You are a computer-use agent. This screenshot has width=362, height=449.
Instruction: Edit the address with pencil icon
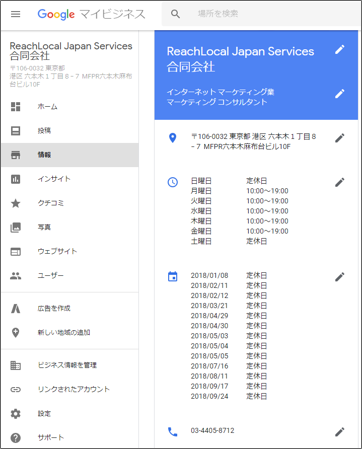point(339,138)
